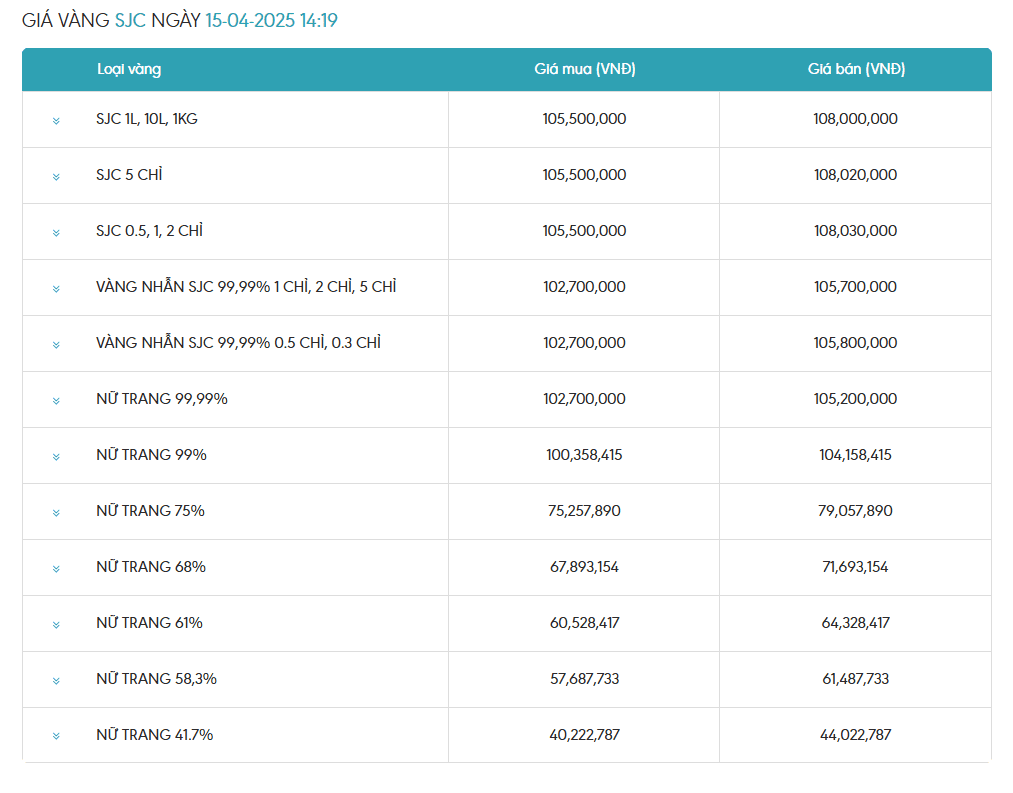
Task: Click the SJC text in the title
Action: [130, 20]
